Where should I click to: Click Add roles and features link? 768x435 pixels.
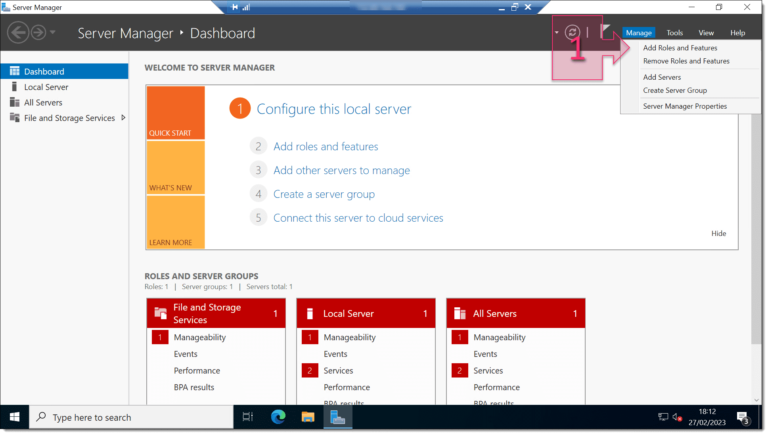pyautogui.click(x=326, y=146)
